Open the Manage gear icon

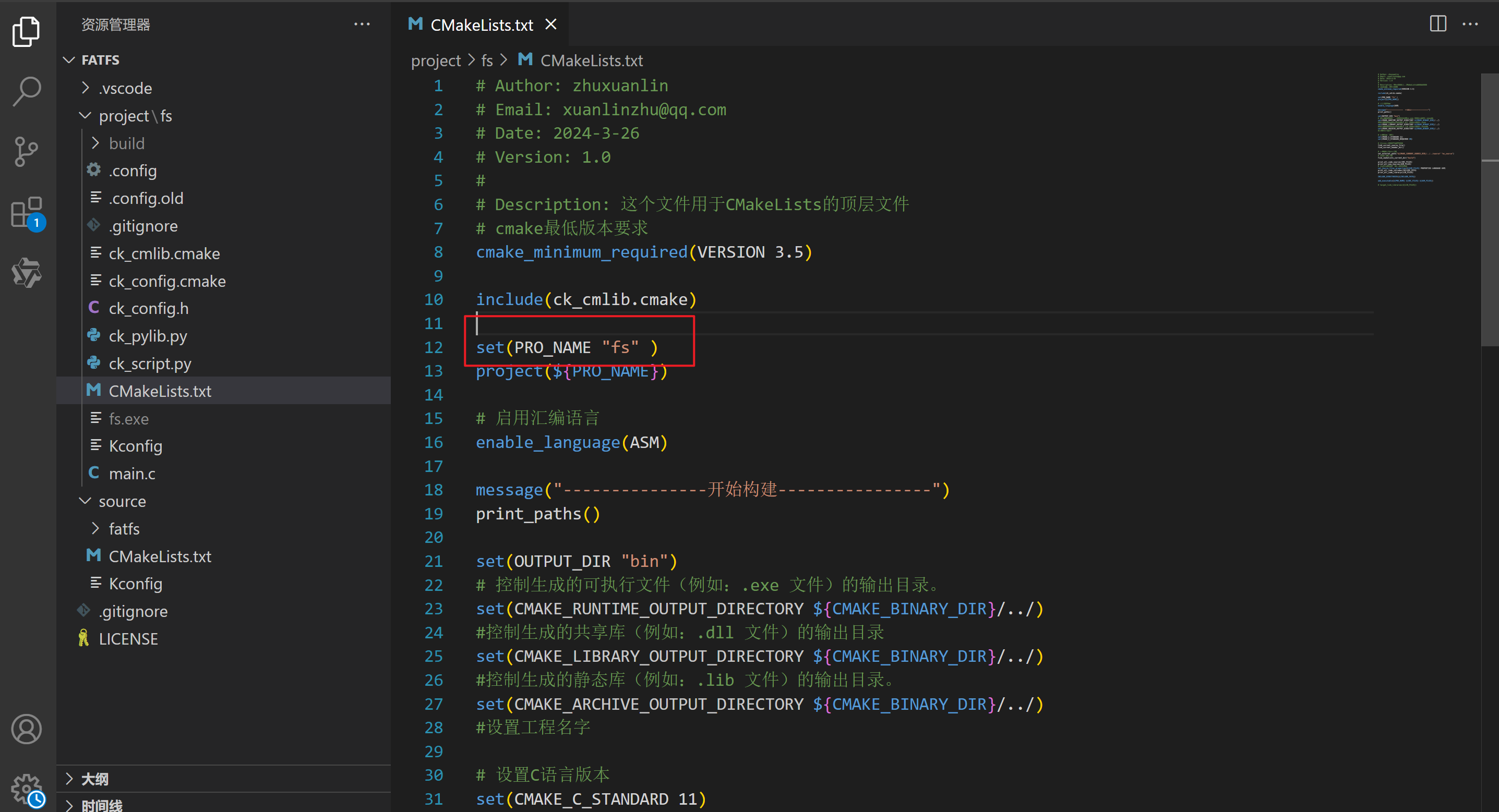click(x=26, y=789)
